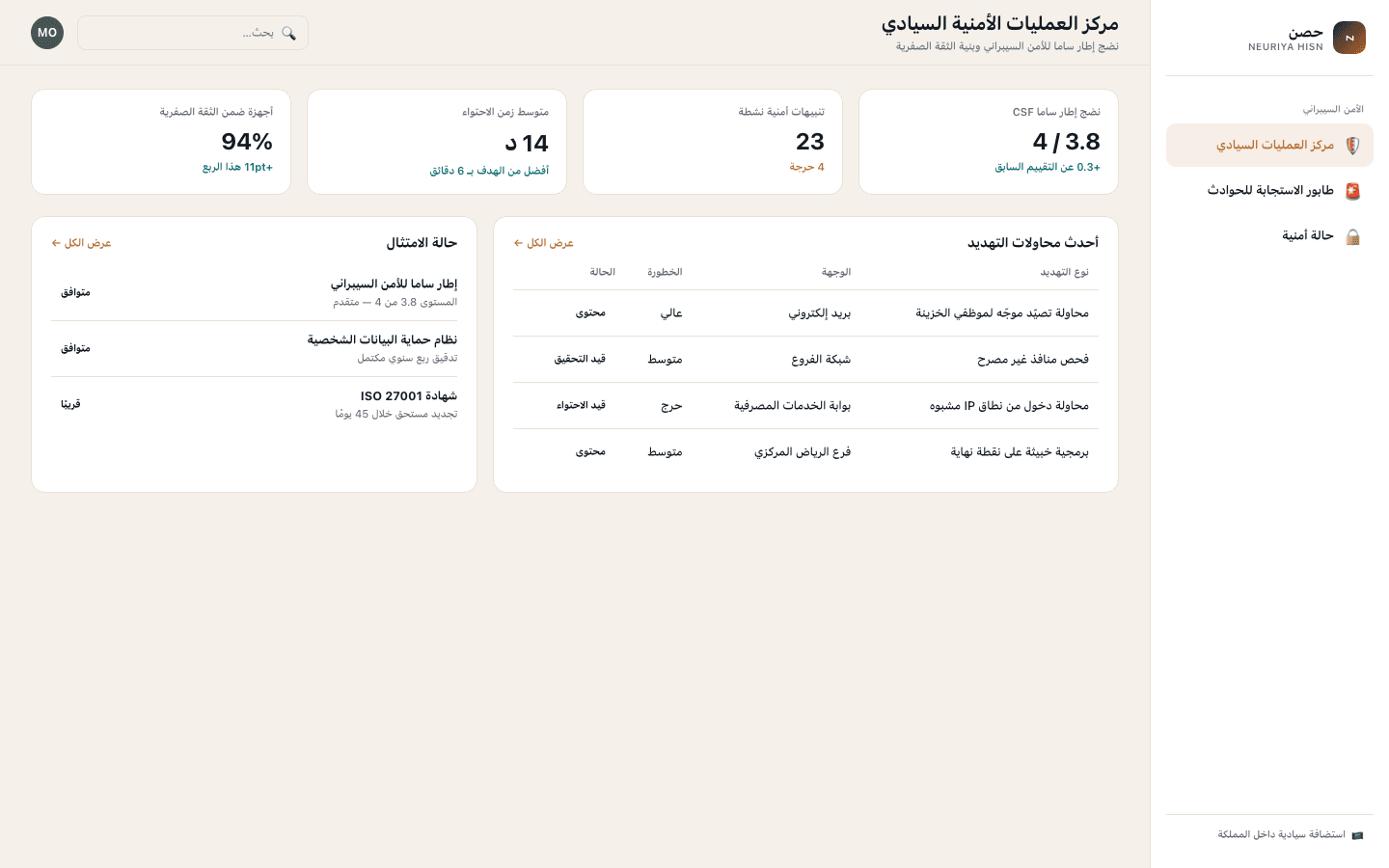The height and width of the screenshot is (868, 1389).
Task: Open the 'شهادة ISO 27001' compliance row
Action: [x=255, y=404]
